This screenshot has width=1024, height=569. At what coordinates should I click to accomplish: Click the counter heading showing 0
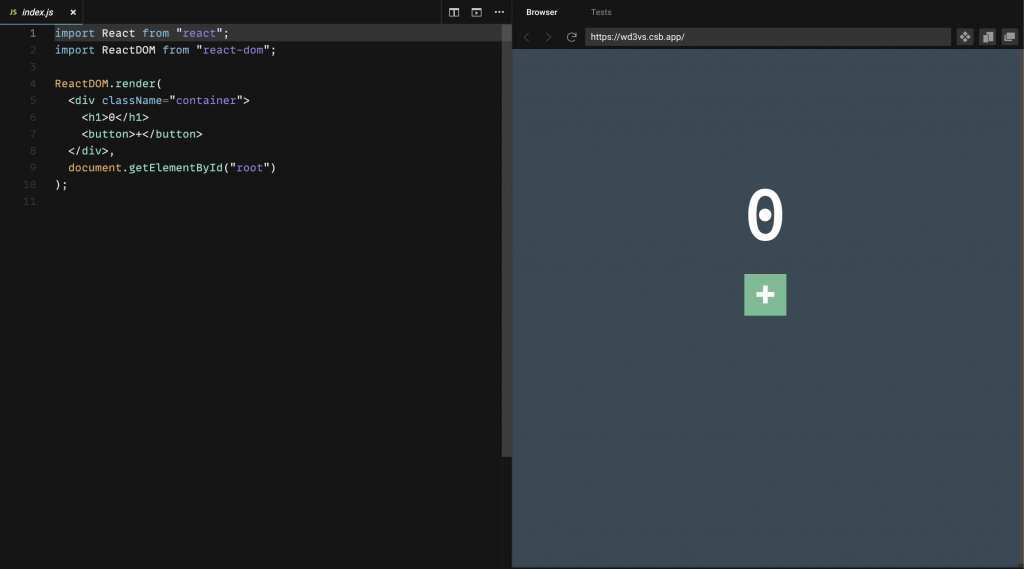pyautogui.click(x=765, y=215)
